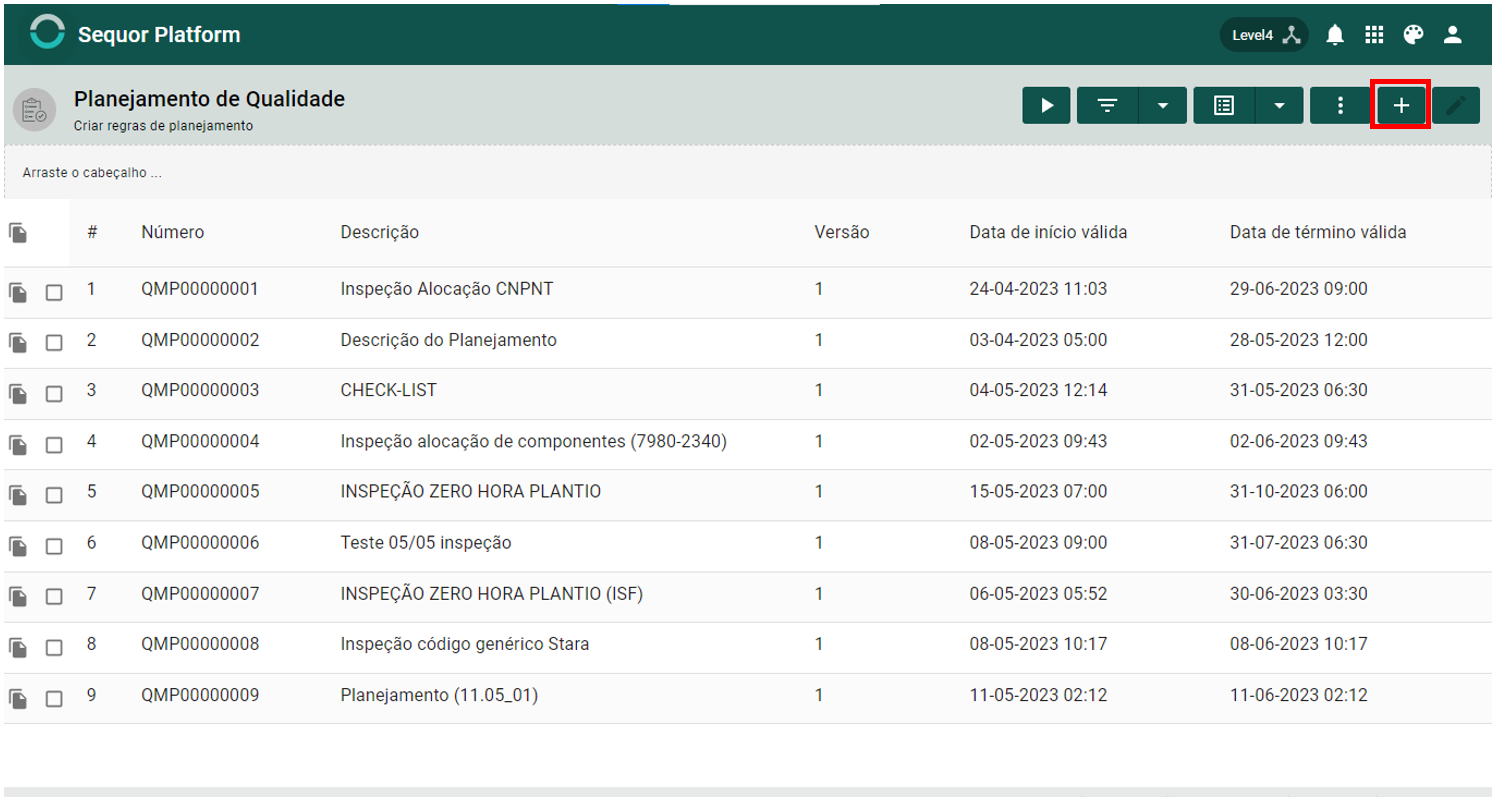The image size is (1501, 804).
Task: Open the user account icon
Action: click(x=1453, y=35)
